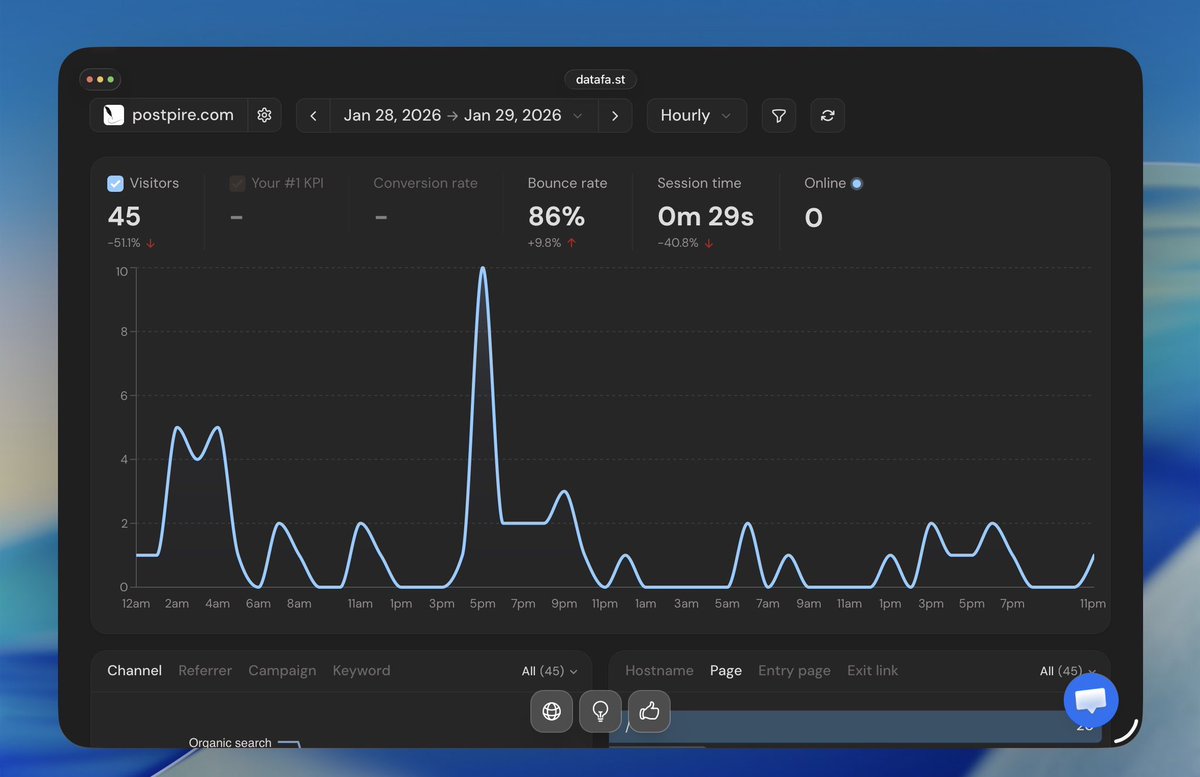Click the postpire.com site logo icon
This screenshot has width=1200, height=777.
(114, 115)
